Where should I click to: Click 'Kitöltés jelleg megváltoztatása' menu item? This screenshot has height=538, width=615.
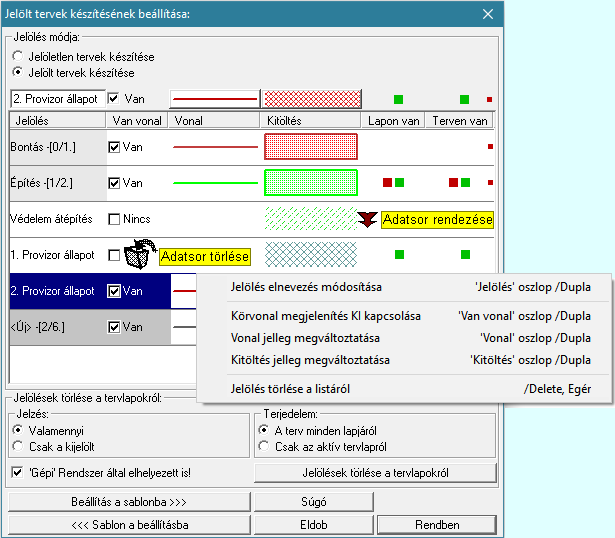(x=309, y=359)
